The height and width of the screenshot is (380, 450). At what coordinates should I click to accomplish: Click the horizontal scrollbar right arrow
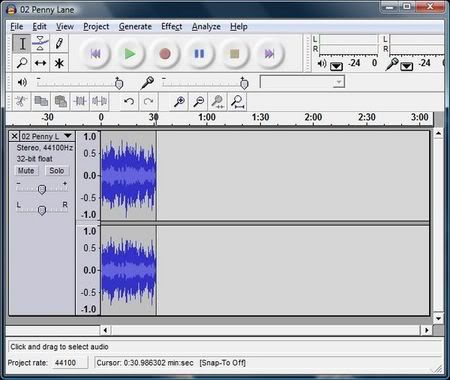pyautogui.click(x=427, y=330)
